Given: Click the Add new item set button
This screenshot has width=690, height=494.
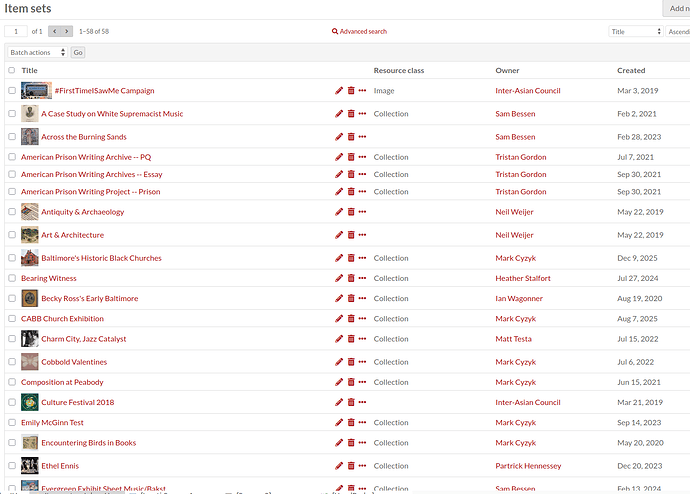Looking at the screenshot, I should click(x=677, y=8).
